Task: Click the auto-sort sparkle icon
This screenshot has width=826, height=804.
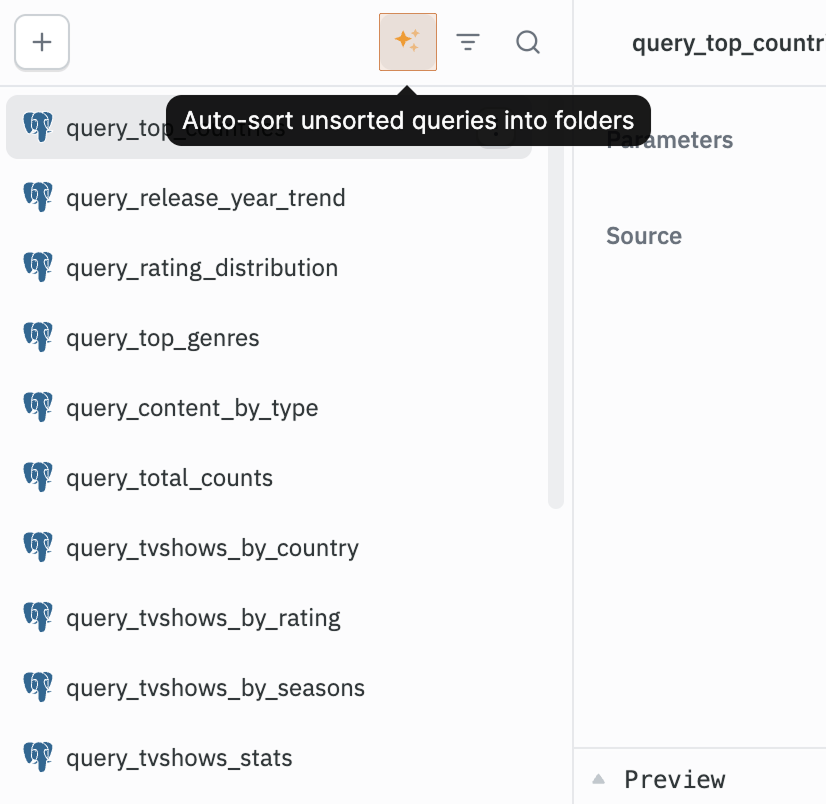Action: pos(408,42)
